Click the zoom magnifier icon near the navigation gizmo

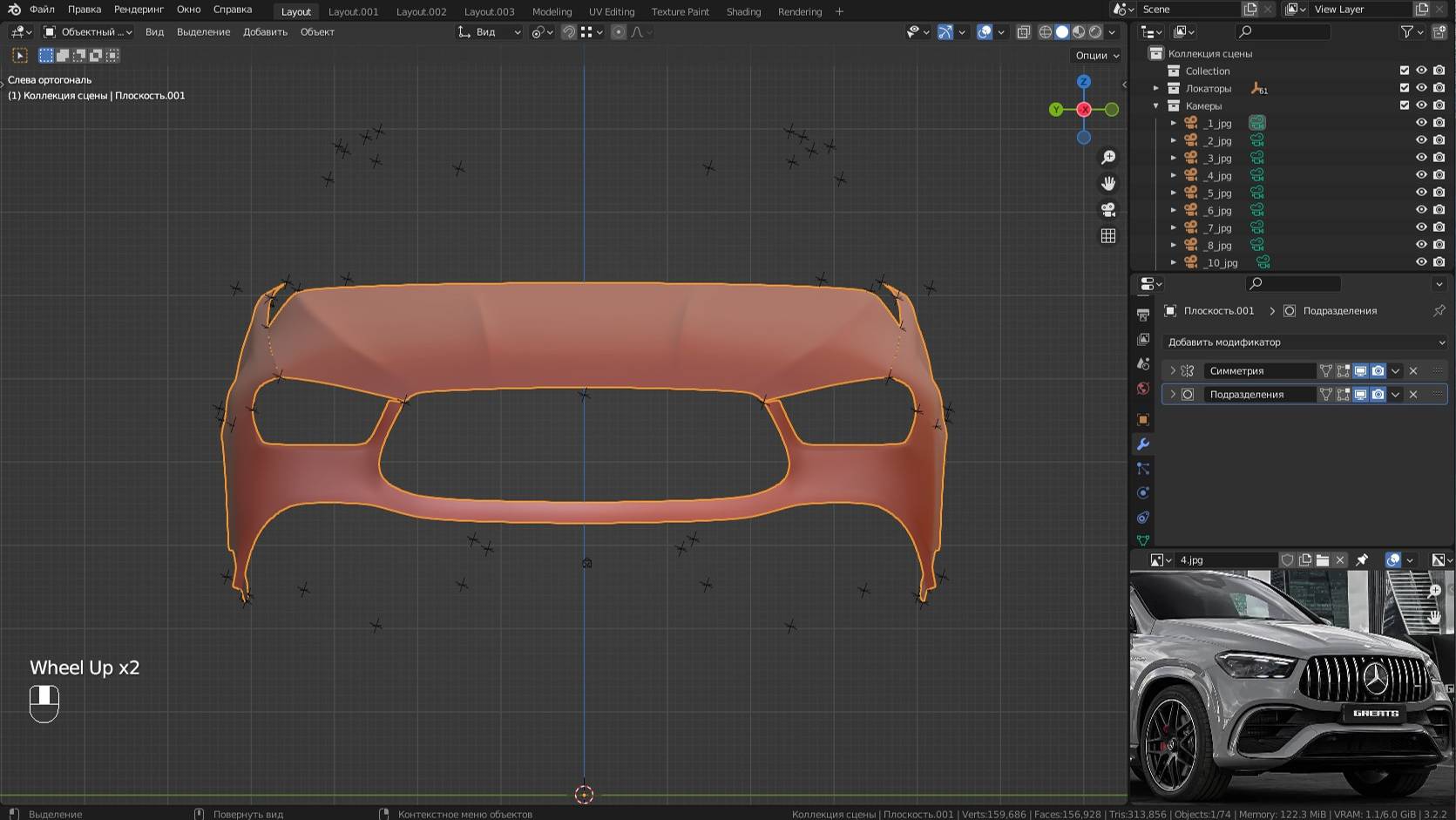point(1107,157)
